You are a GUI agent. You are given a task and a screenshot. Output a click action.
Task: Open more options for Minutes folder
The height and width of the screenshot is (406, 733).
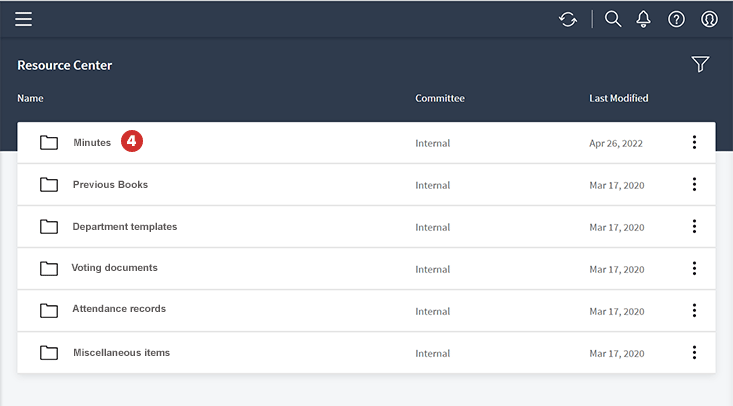[694, 143]
